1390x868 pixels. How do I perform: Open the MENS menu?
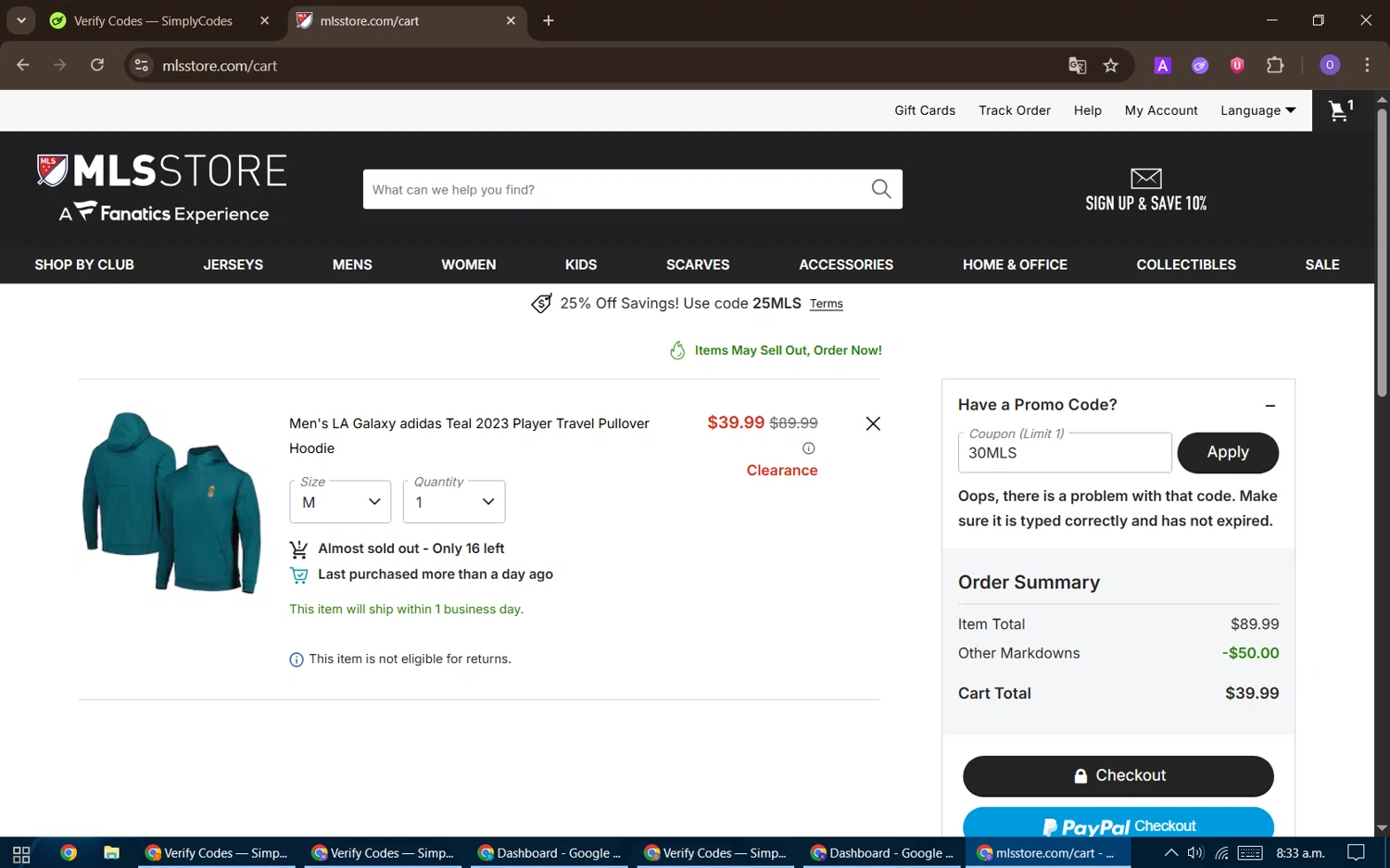coord(352,265)
